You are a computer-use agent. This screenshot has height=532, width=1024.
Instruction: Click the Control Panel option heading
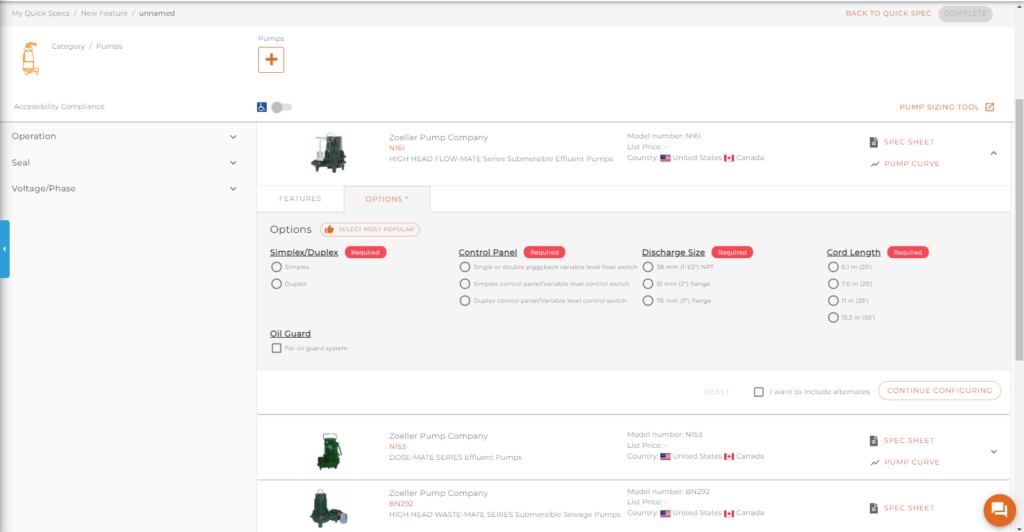click(x=487, y=253)
